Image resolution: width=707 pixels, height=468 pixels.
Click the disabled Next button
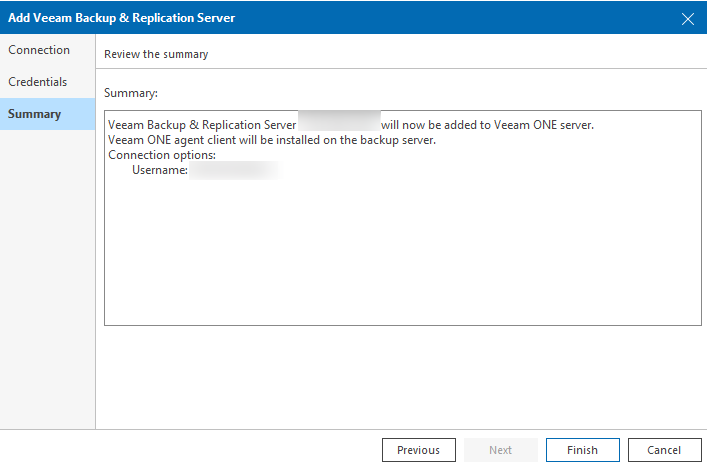tap(500, 450)
